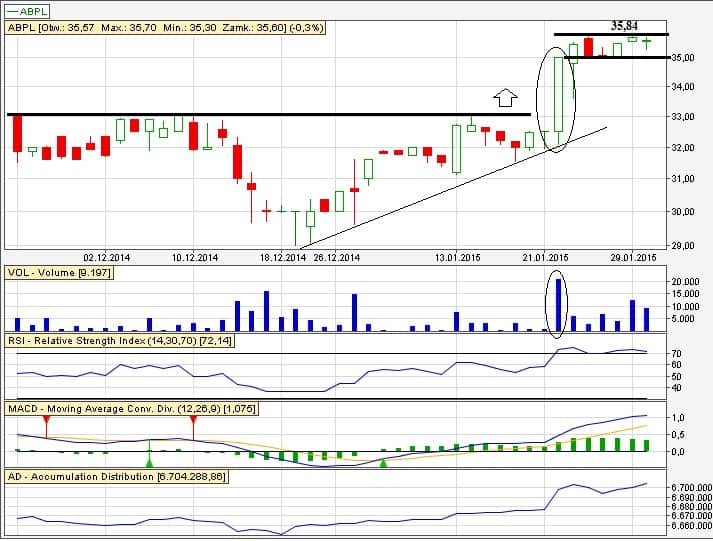The width and height of the screenshot is (713, 541).
Task: Click the second red MACD sell marker
Action: tap(193, 420)
